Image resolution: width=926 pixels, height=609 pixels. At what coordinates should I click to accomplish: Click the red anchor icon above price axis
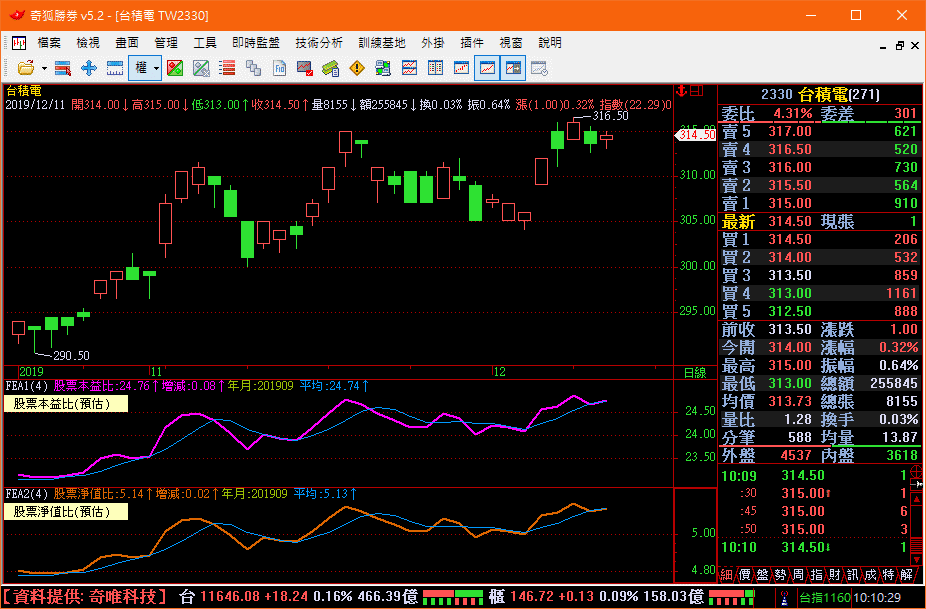[x=682, y=90]
